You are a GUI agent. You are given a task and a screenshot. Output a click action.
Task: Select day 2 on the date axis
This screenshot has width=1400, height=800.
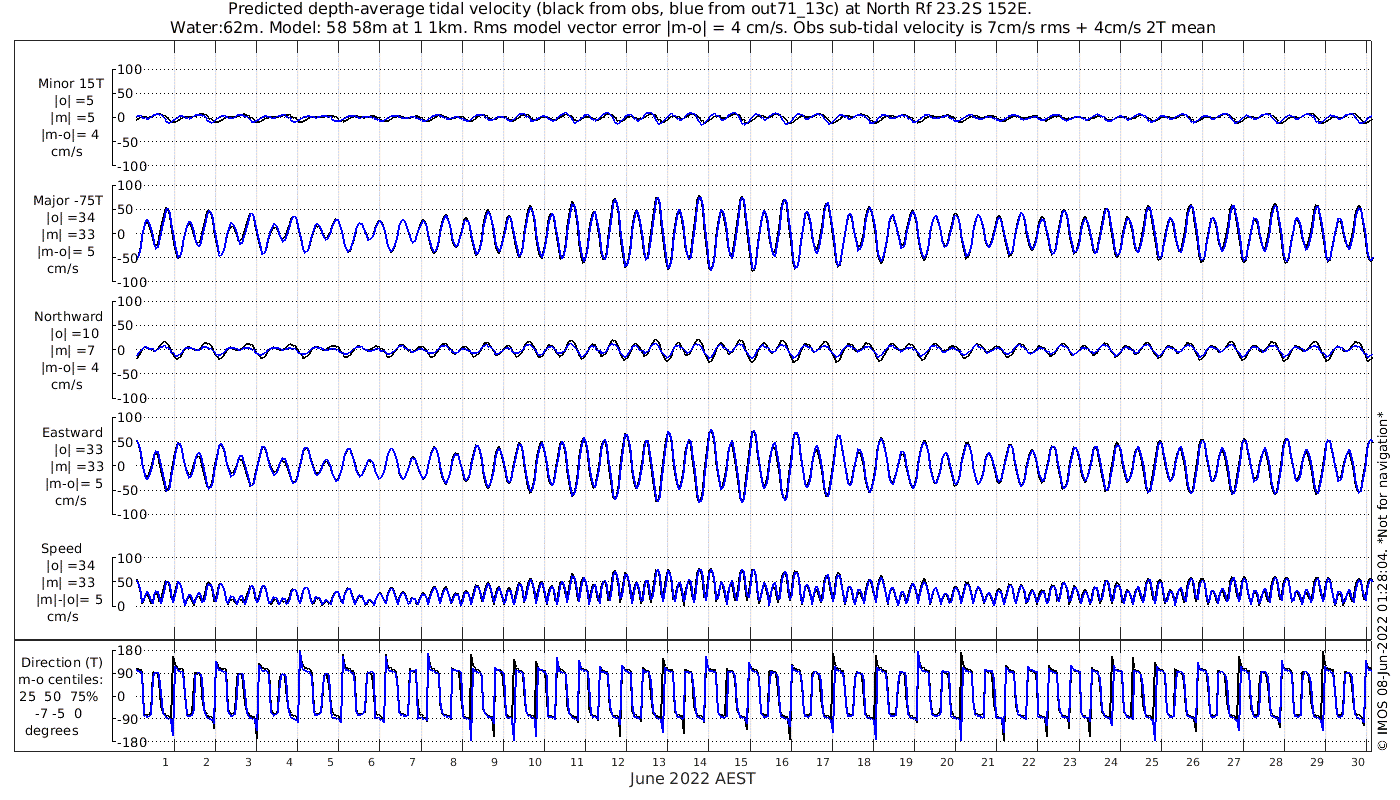pos(206,762)
